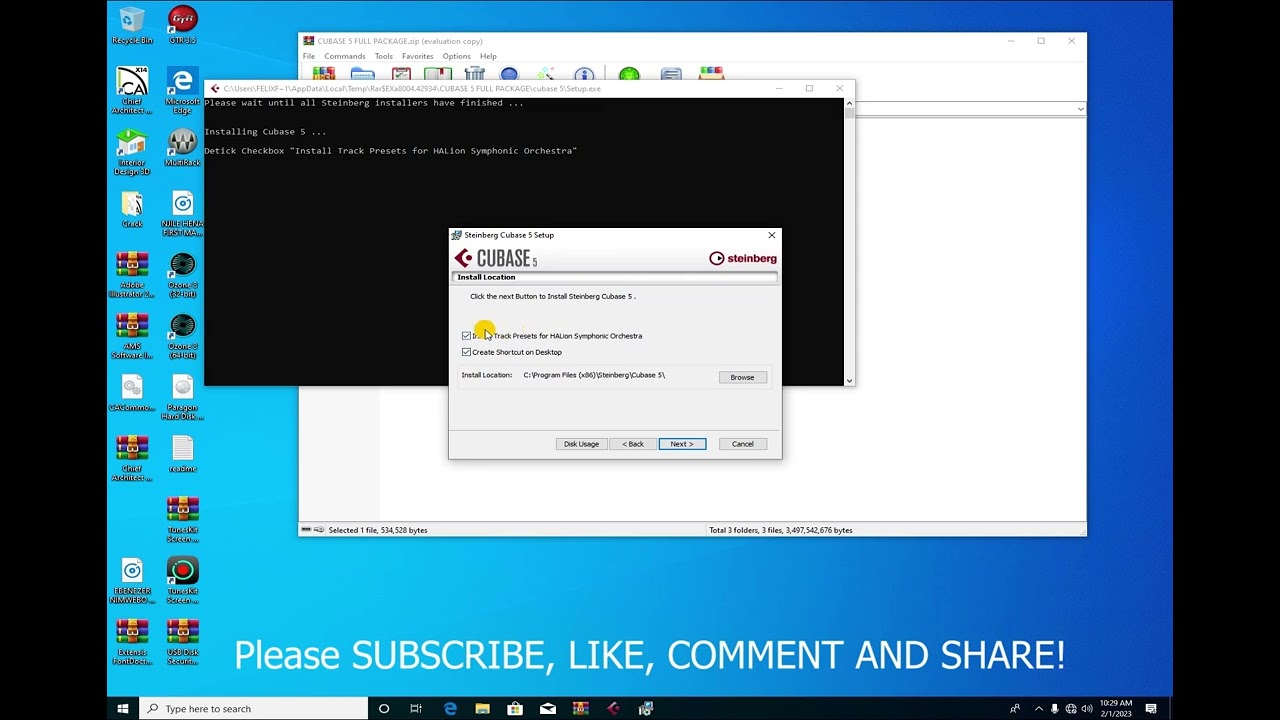Image resolution: width=1280 pixels, height=720 pixels.
Task: Select the Paragon Hard Disk desktop icon
Action: point(182,396)
